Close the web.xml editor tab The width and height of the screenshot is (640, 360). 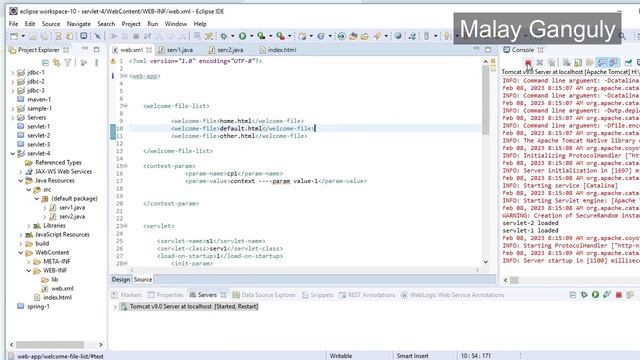(x=149, y=50)
